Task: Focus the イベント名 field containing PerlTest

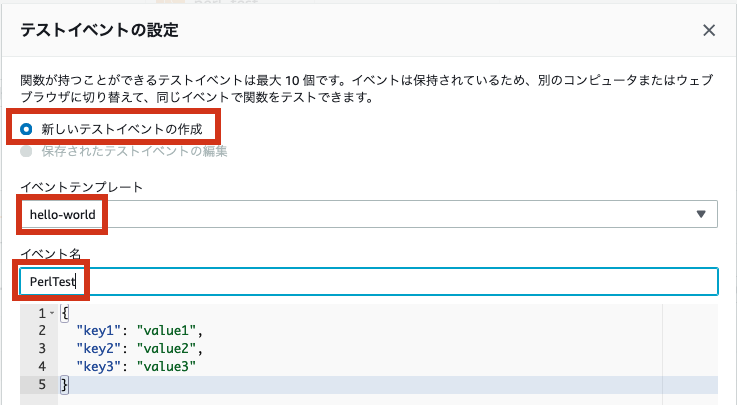Action: pos(369,281)
